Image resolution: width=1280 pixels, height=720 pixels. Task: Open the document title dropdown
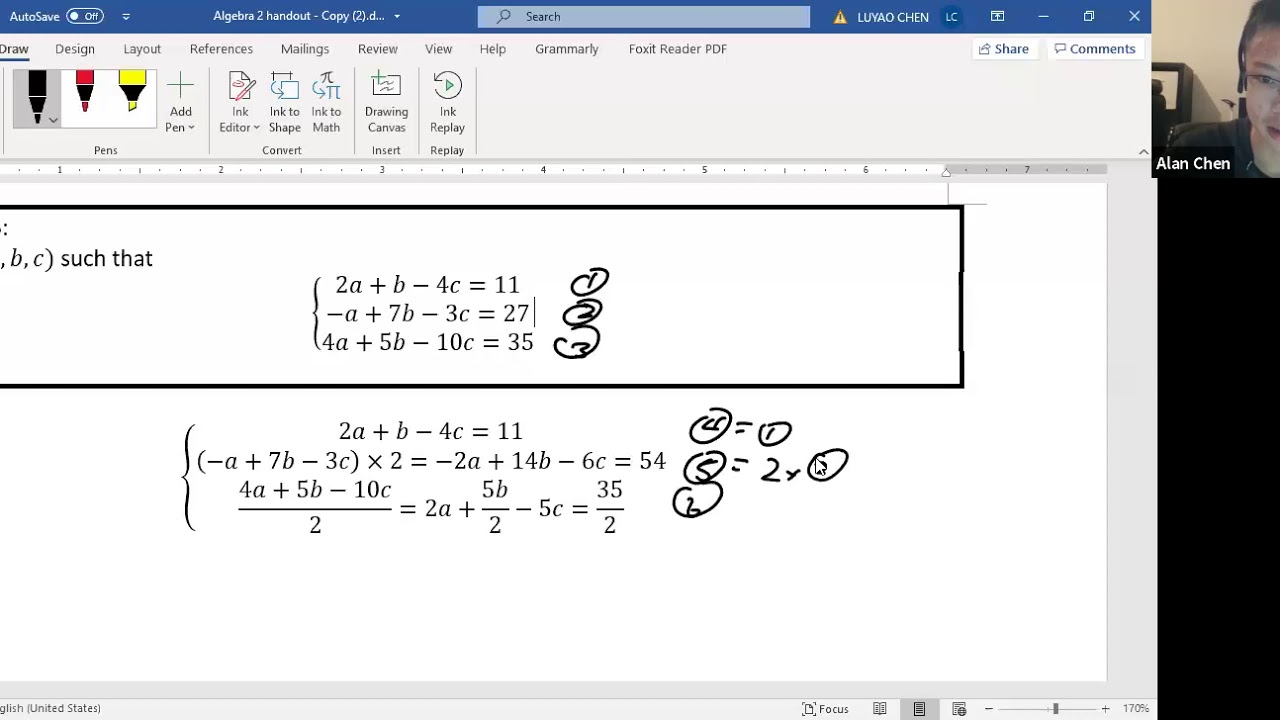(x=397, y=17)
